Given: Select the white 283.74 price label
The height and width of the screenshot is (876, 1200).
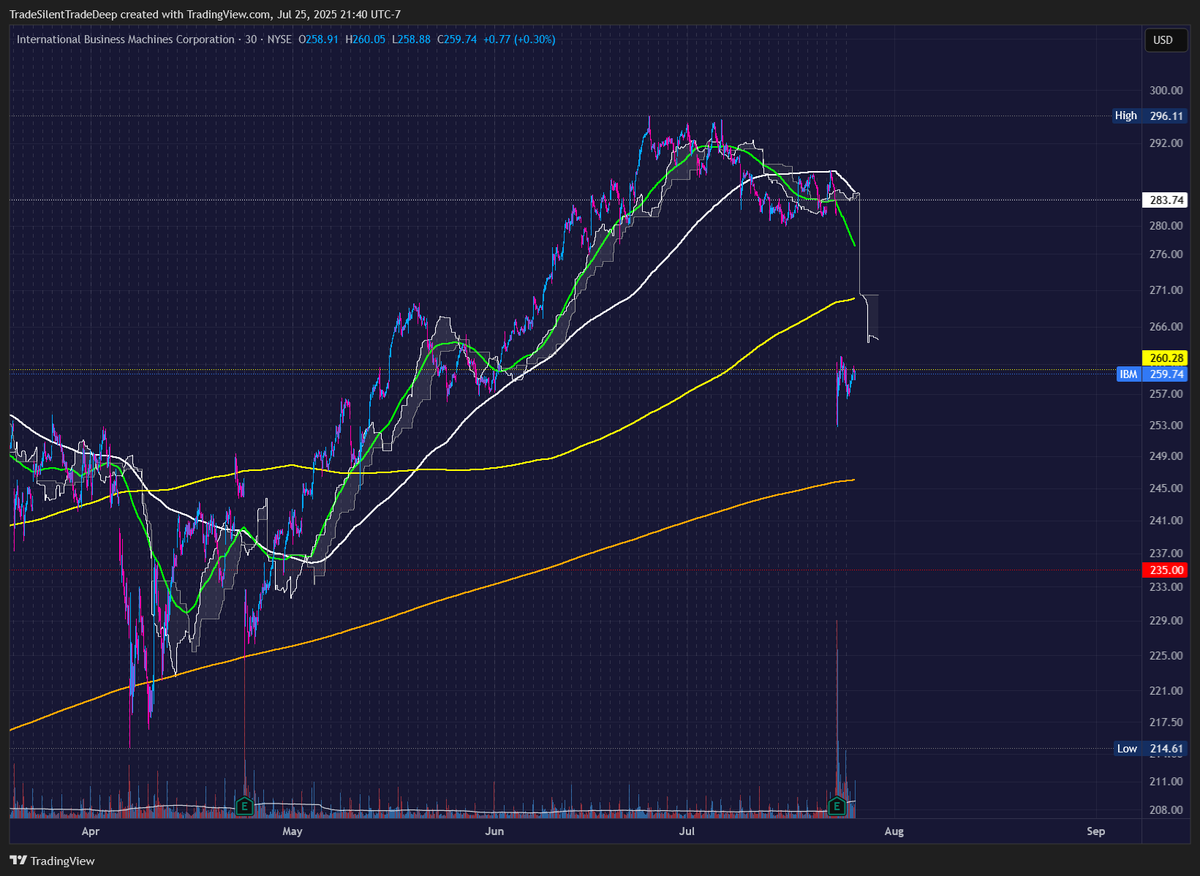Looking at the screenshot, I should point(1164,200).
